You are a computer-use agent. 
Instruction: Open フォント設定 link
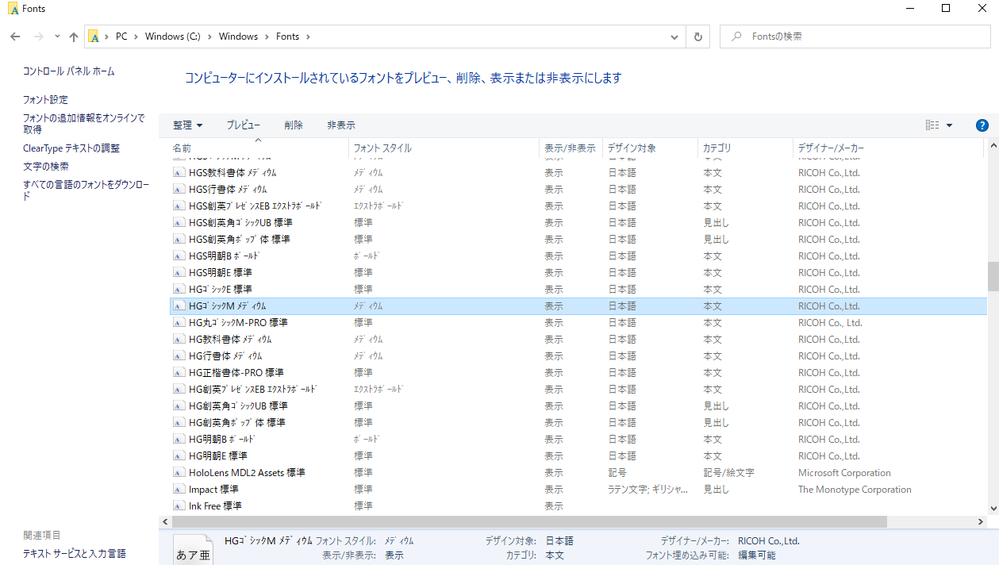pos(45,100)
